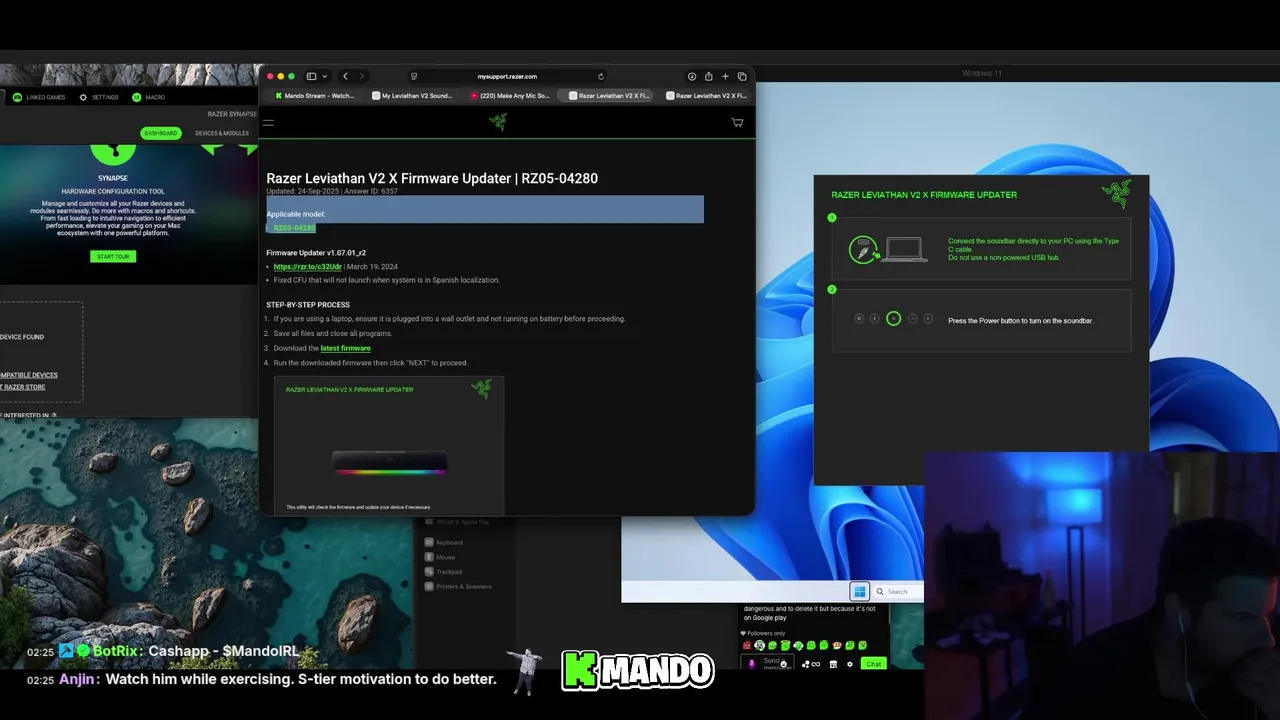This screenshot has width=1280, height=720.
Task: Click the mysupport.razer.com address field
Action: click(x=507, y=76)
